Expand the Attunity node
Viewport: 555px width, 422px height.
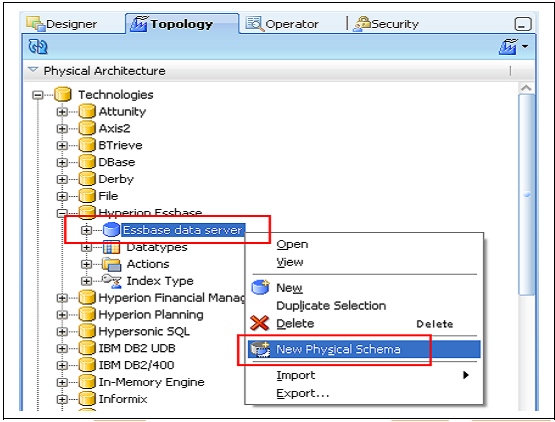click(62, 112)
